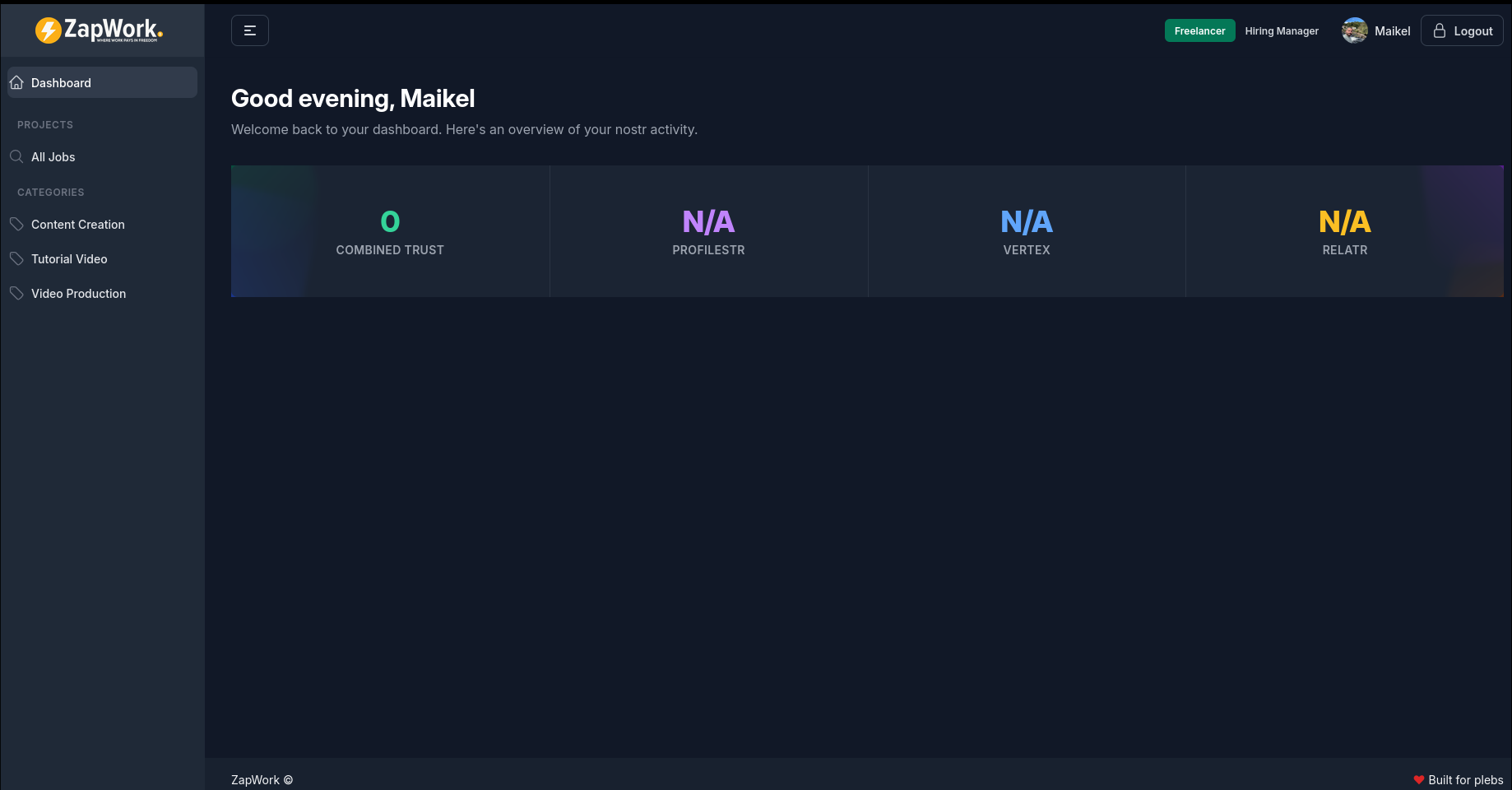Viewport: 1512px width, 790px height.
Task: Open Maikel's profile avatar
Action: [x=1354, y=30]
